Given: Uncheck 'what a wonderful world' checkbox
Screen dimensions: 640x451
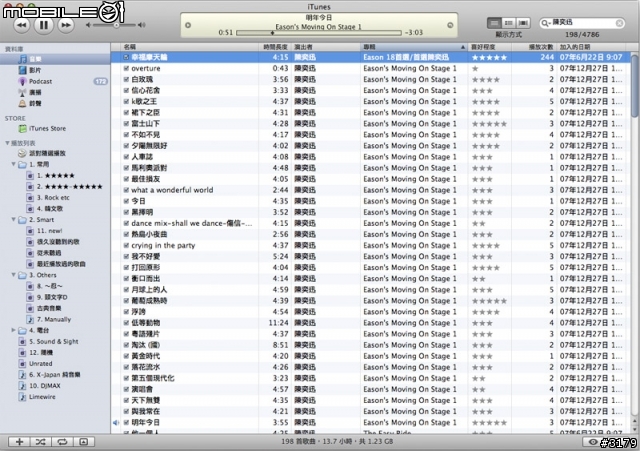Looking at the screenshot, I should tap(126, 190).
